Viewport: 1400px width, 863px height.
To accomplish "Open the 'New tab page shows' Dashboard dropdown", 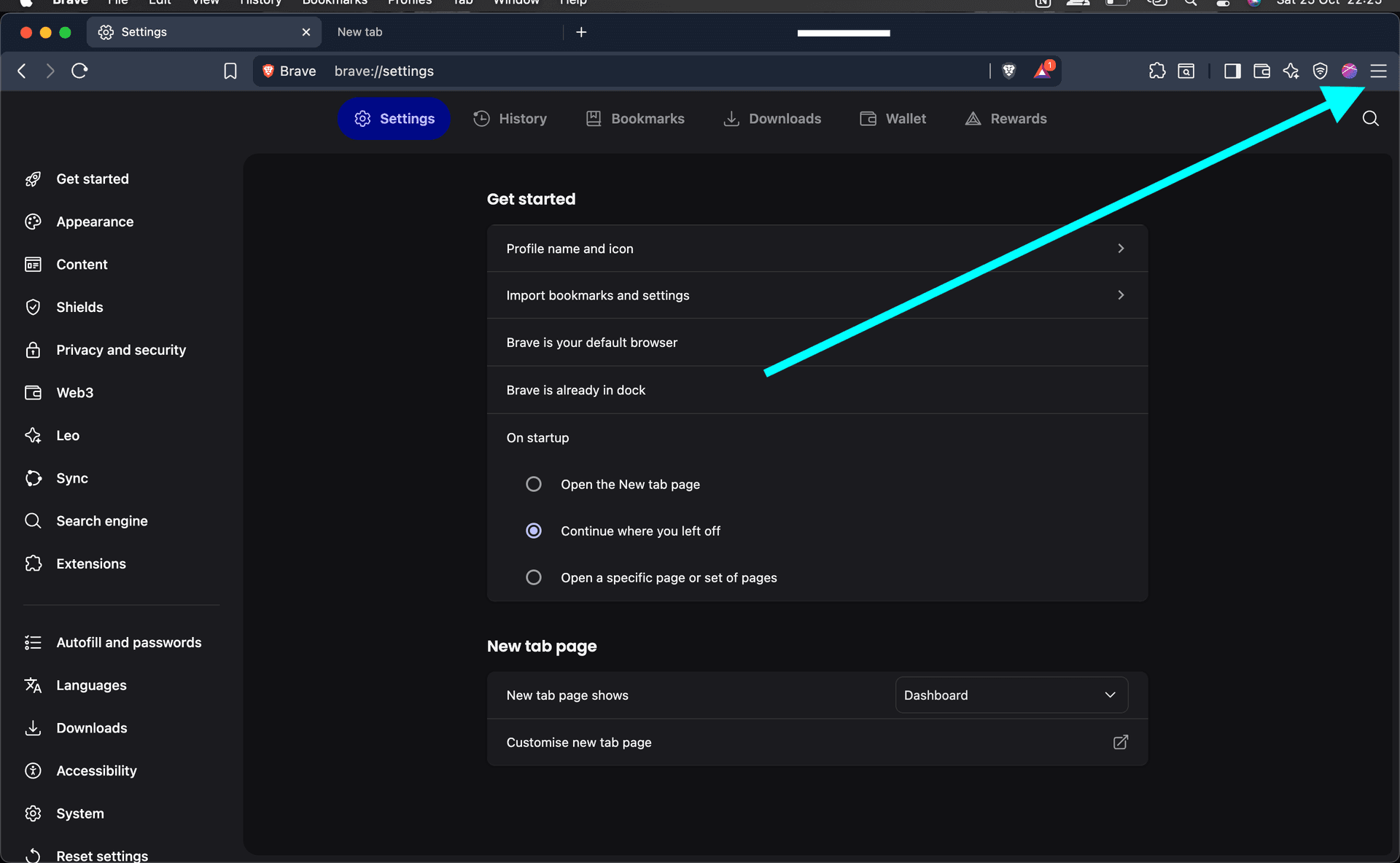I will (1011, 695).
